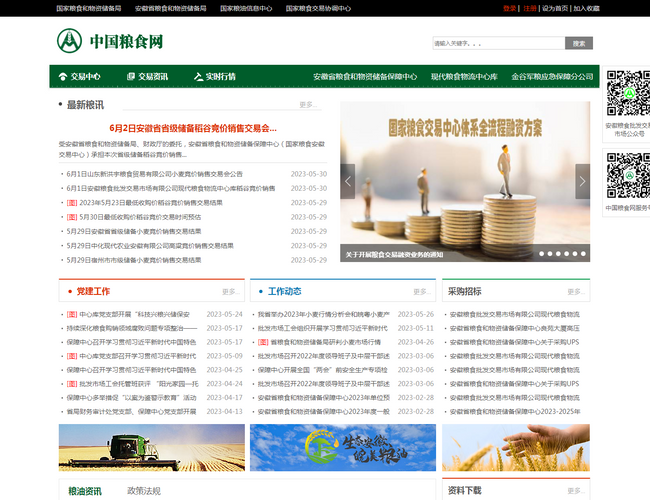
Task: Open 国家粮油信息中心 top bar link
Action: (246, 8)
